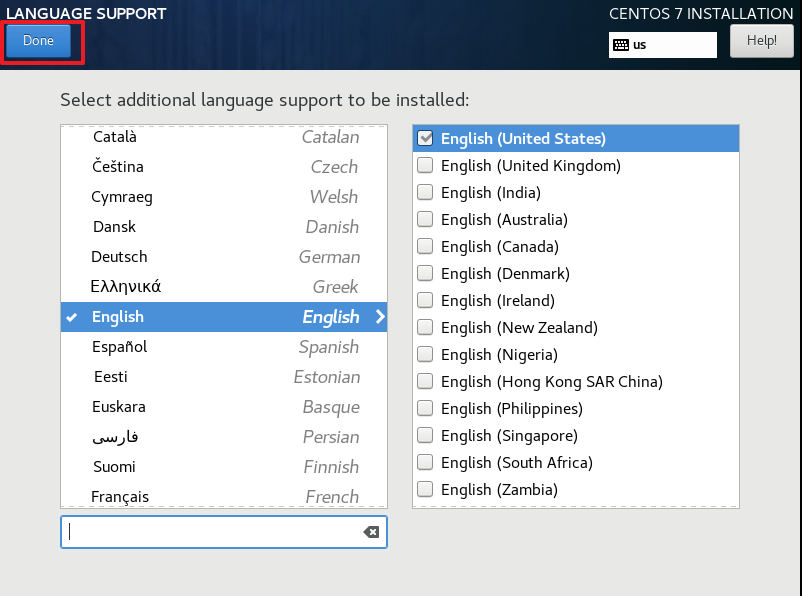The image size is (802, 596).
Task: Expand English row chevron arrow
Action: pos(380,317)
